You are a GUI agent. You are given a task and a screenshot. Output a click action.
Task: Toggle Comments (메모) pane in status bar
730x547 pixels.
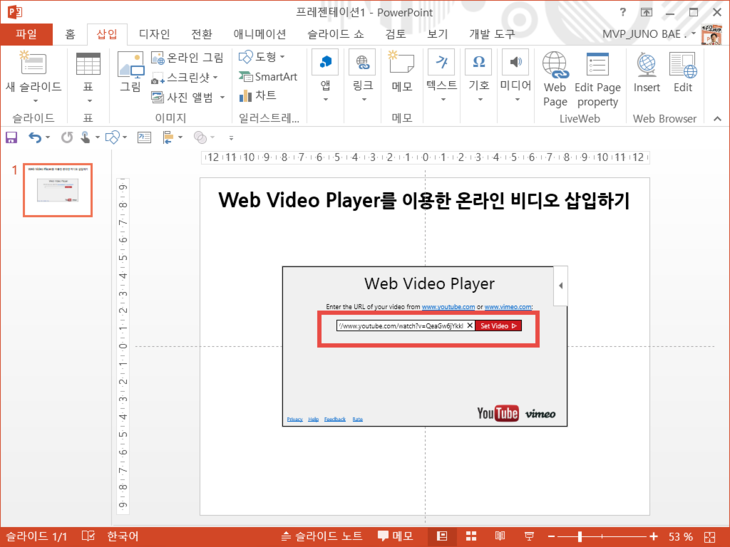pos(395,536)
